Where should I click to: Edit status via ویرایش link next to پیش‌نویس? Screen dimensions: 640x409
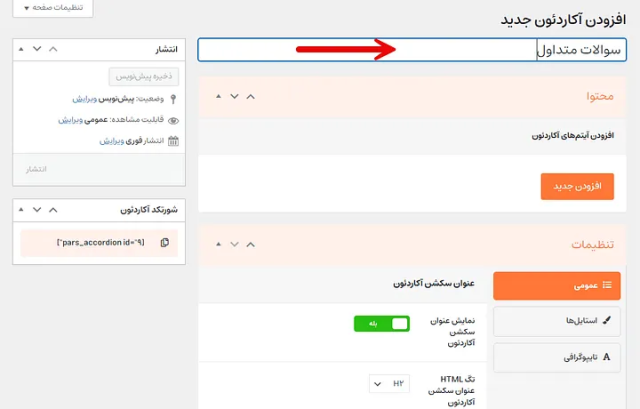pos(84,99)
